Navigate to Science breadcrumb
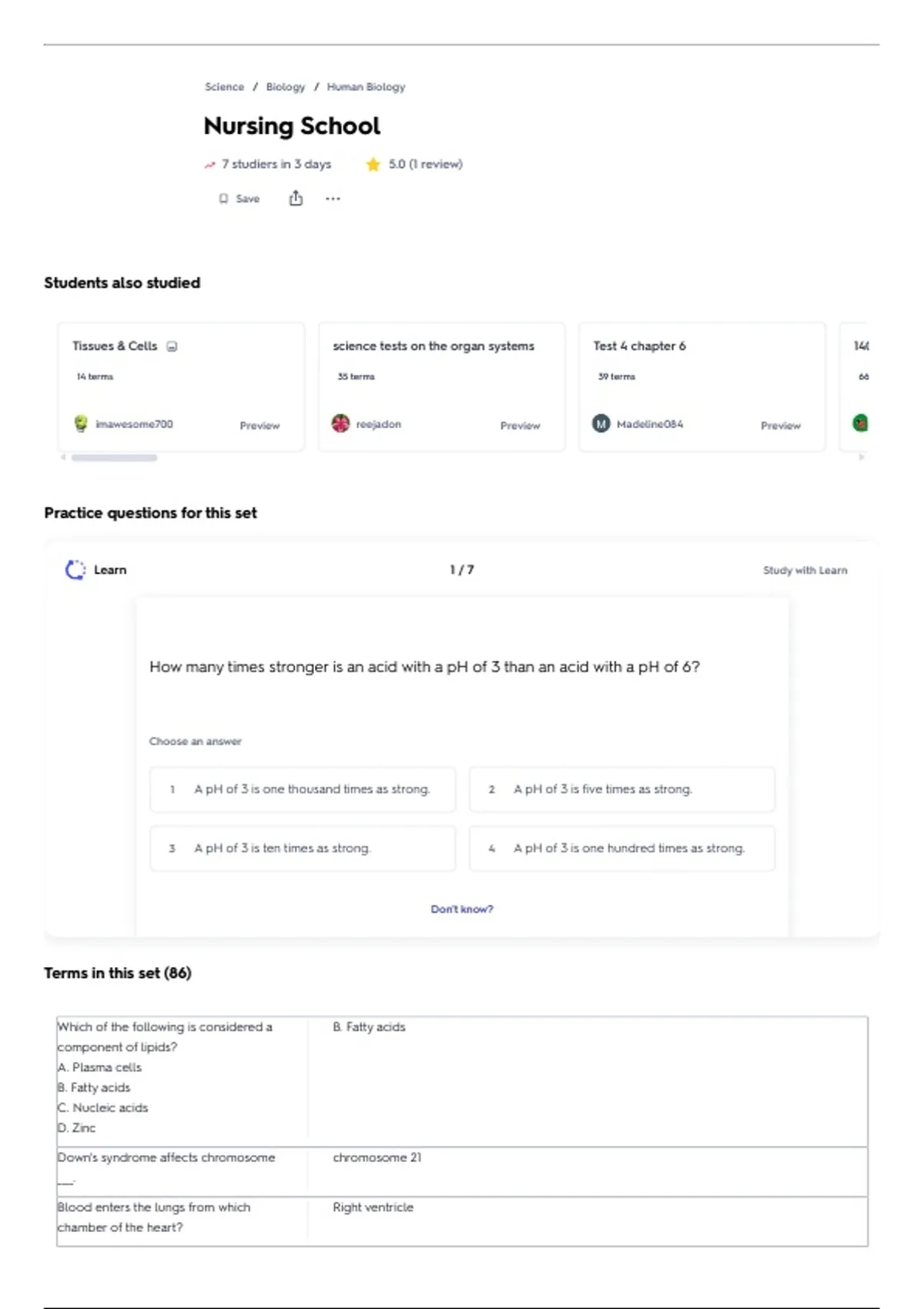Viewport: 924px width, 1309px height. click(x=224, y=87)
